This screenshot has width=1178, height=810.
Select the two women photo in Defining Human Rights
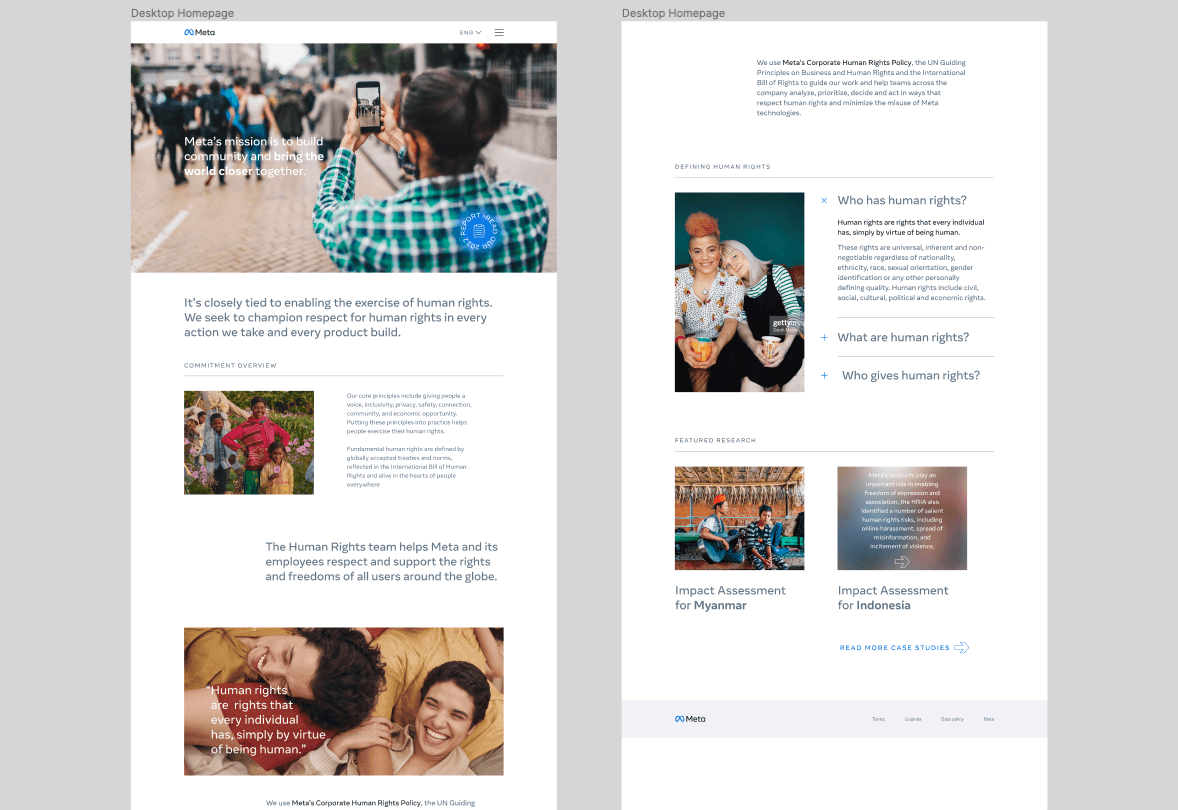click(x=739, y=292)
